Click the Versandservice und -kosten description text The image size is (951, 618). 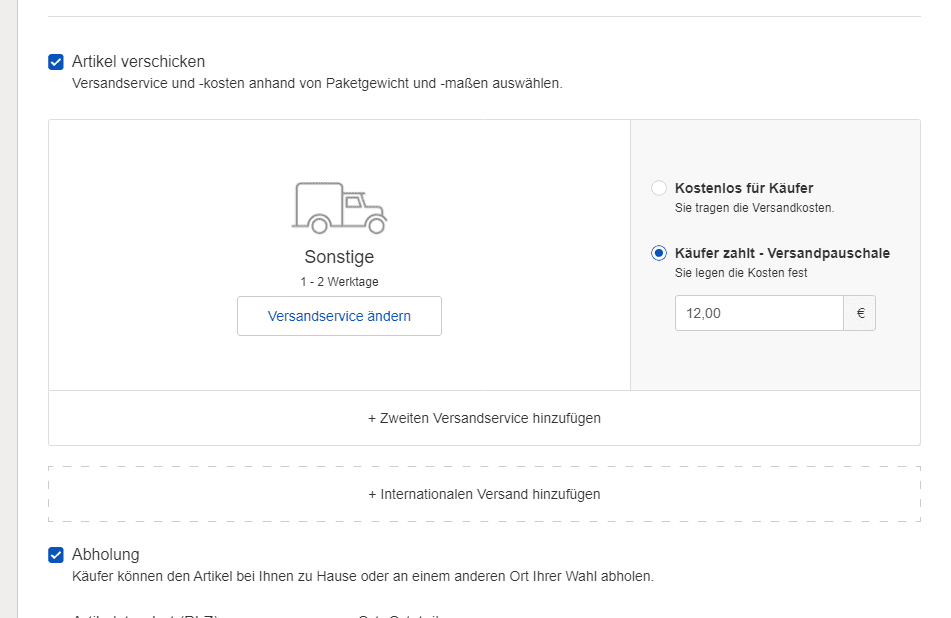pyautogui.click(x=317, y=83)
